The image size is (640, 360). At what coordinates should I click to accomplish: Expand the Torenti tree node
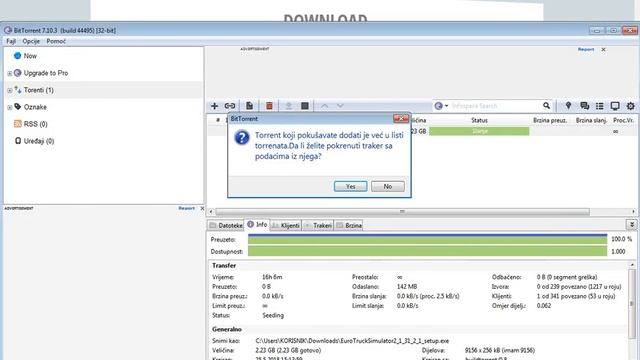point(9,91)
